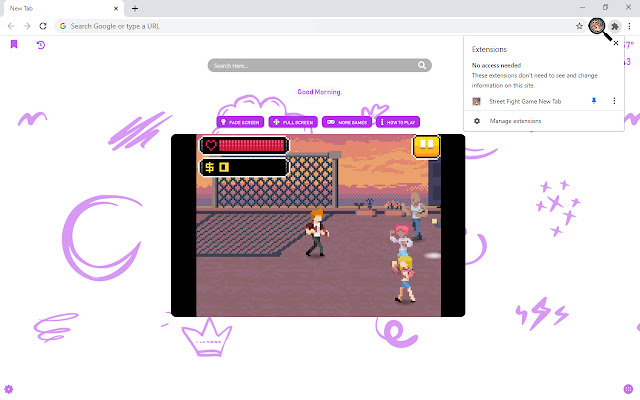Click the red health bar in game
The width and height of the screenshot is (640, 400).
click(x=244, y=145)
